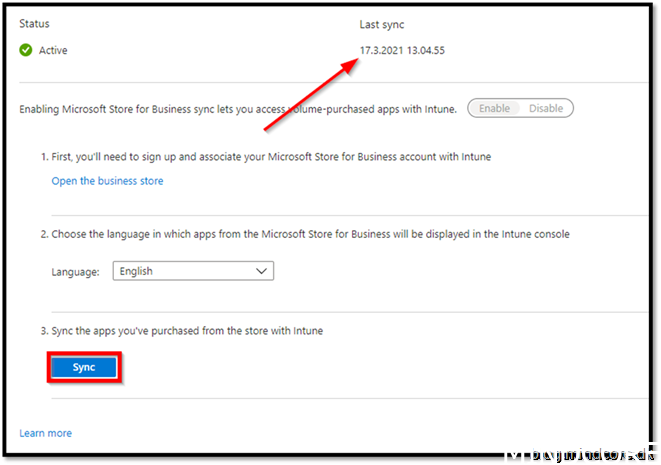This screenshot has width=661, height=465.
Task: Click the Language: field label
Action: tap(75, 271)
